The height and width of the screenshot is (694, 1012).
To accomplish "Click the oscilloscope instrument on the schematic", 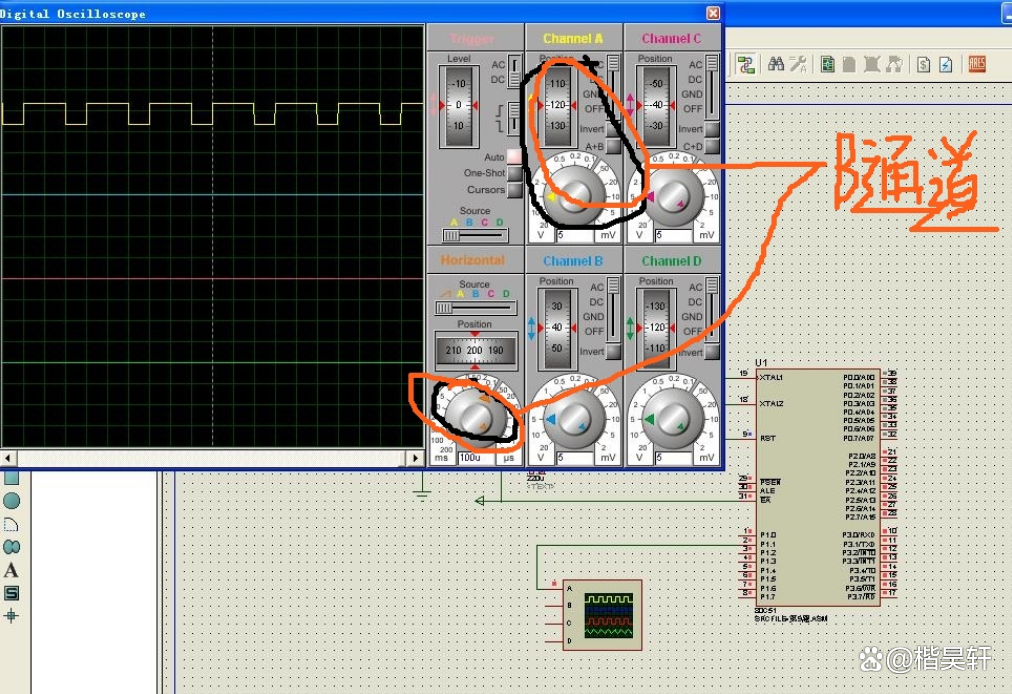I will pos(602,615).
